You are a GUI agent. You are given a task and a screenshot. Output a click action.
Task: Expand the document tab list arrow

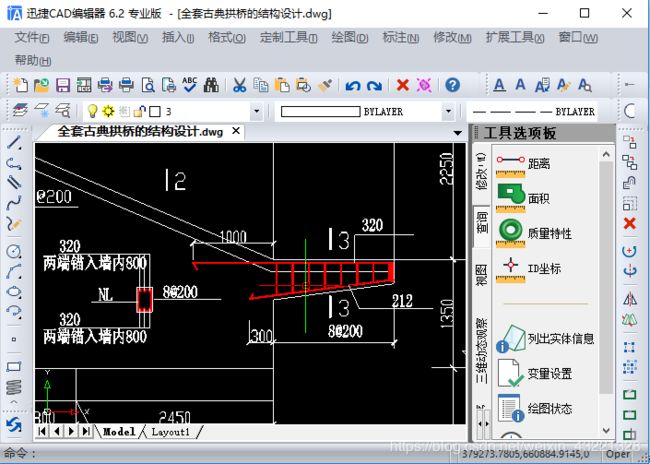point(457,133)
